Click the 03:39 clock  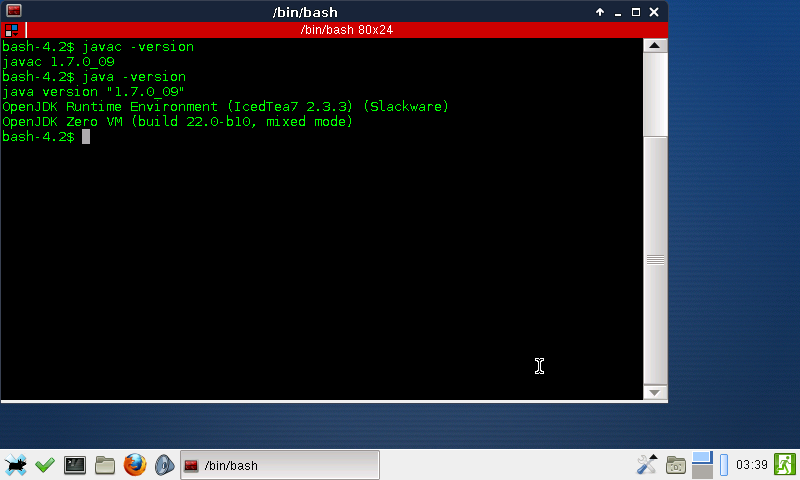[752, 465]
